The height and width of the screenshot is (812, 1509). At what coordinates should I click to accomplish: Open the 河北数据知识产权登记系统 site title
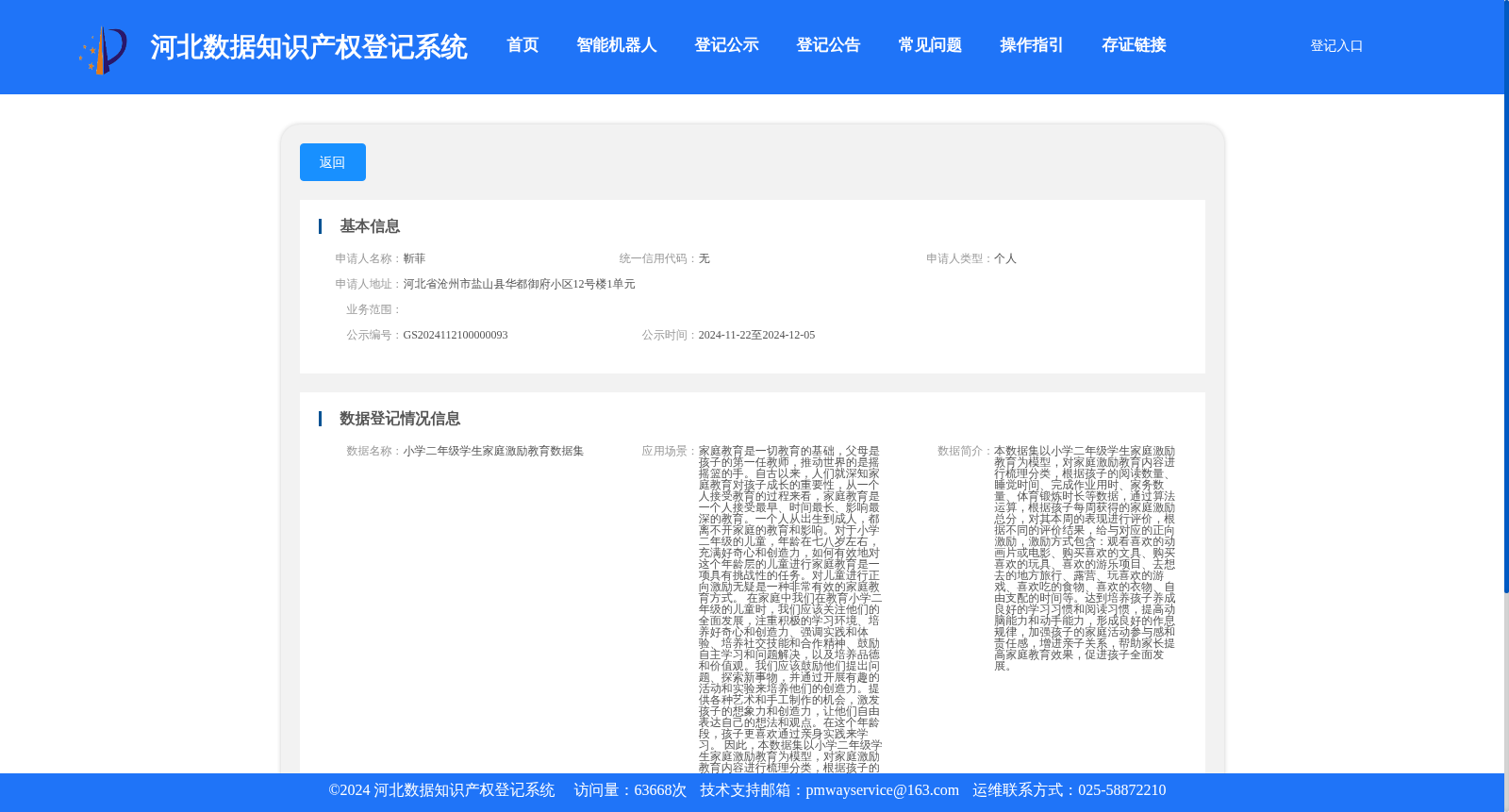click(308, 47)
